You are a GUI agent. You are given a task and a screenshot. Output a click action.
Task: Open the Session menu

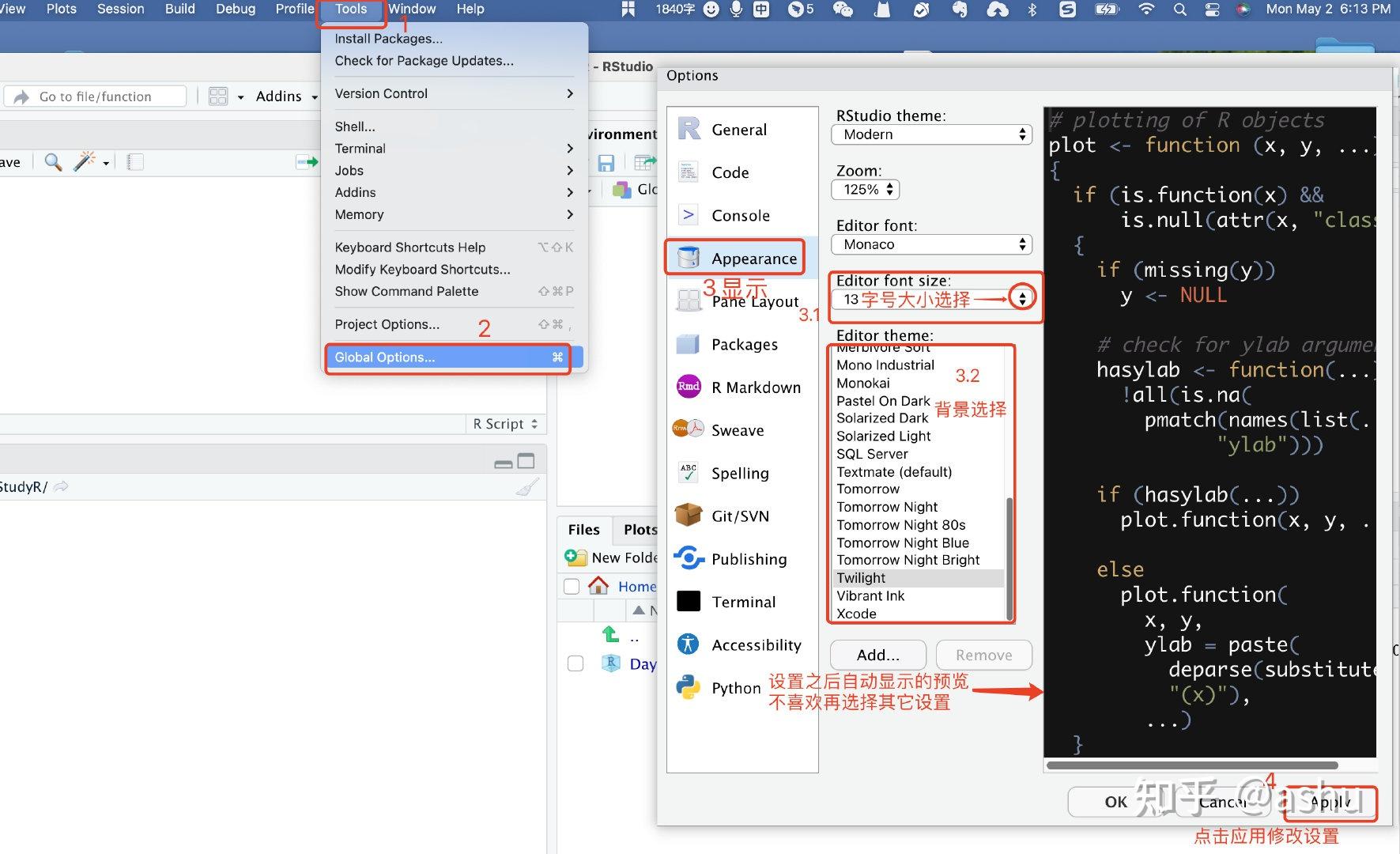pos(120,9)
